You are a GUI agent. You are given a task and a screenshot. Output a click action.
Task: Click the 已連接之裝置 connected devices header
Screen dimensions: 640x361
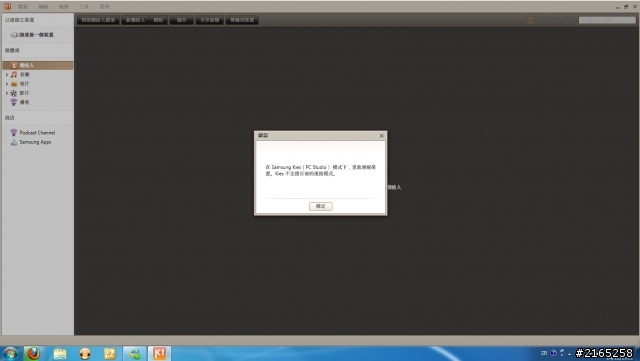(x=20, y=20)
